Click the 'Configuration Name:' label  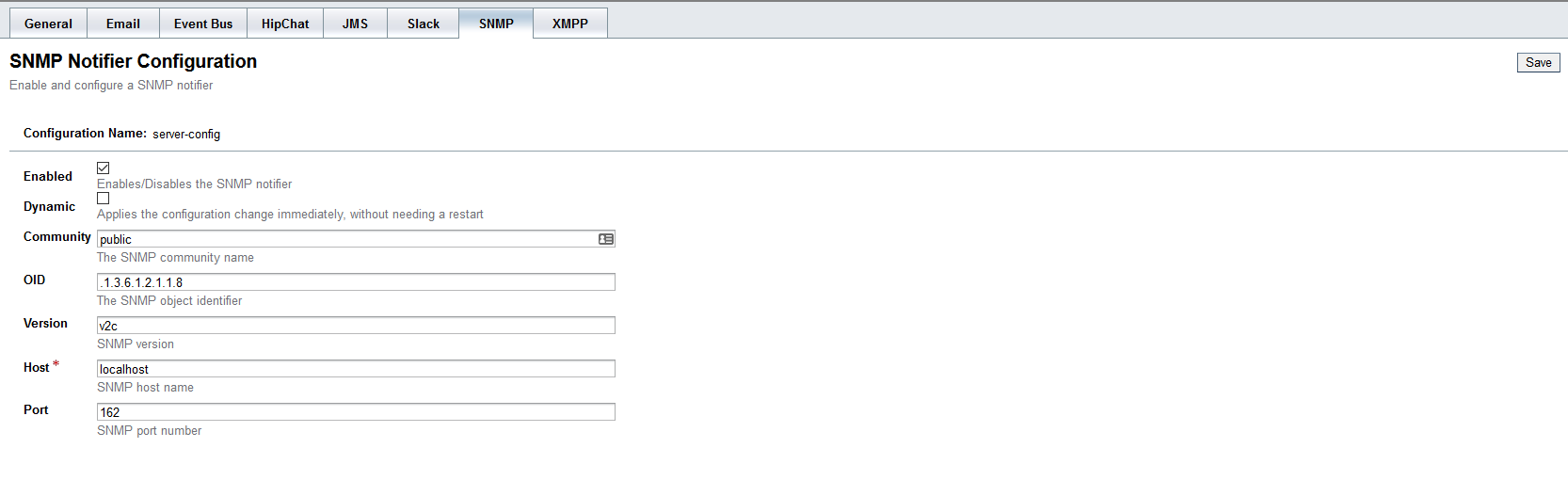(85, 133)
